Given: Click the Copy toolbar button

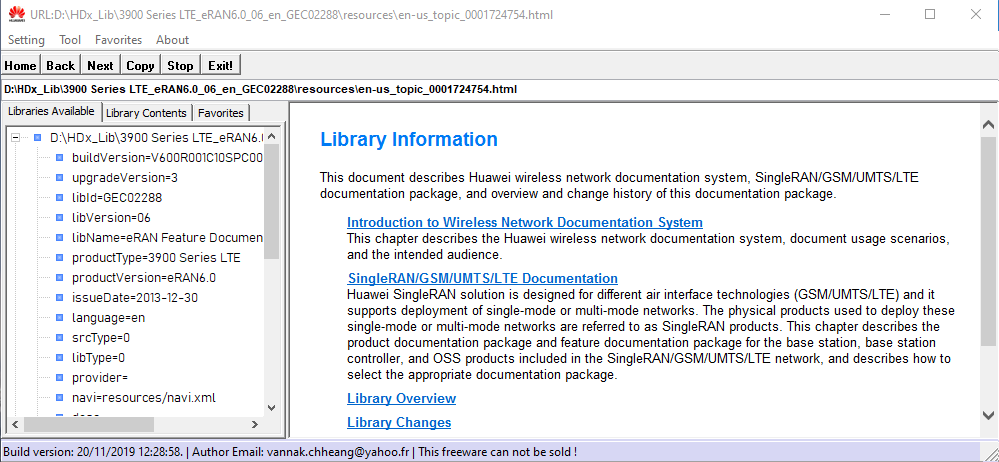Looking at the screenshot, I should point(140,66).
